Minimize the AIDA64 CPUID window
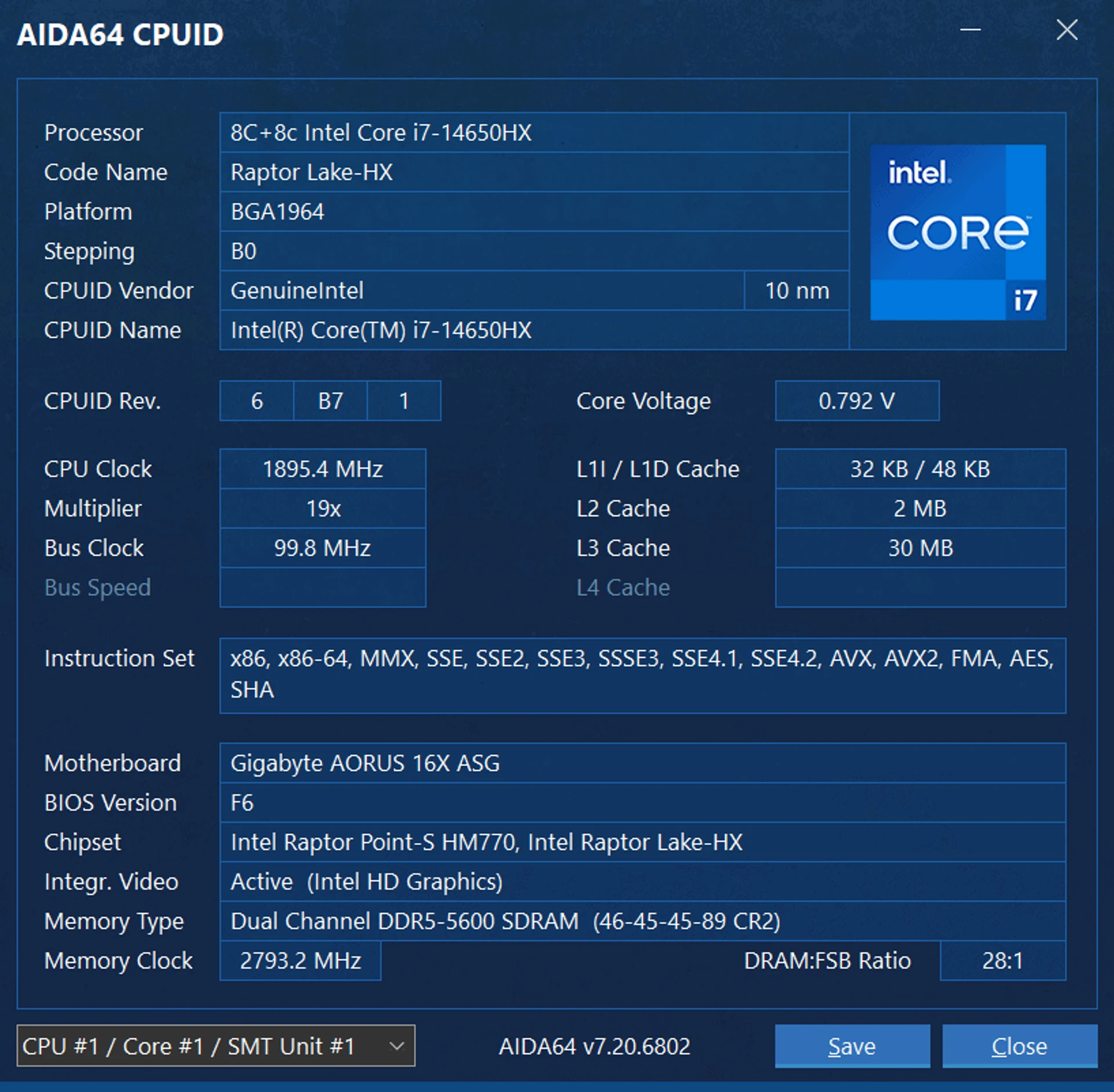The width and height of the screenshot is (1114, 1092). [971, 30]
